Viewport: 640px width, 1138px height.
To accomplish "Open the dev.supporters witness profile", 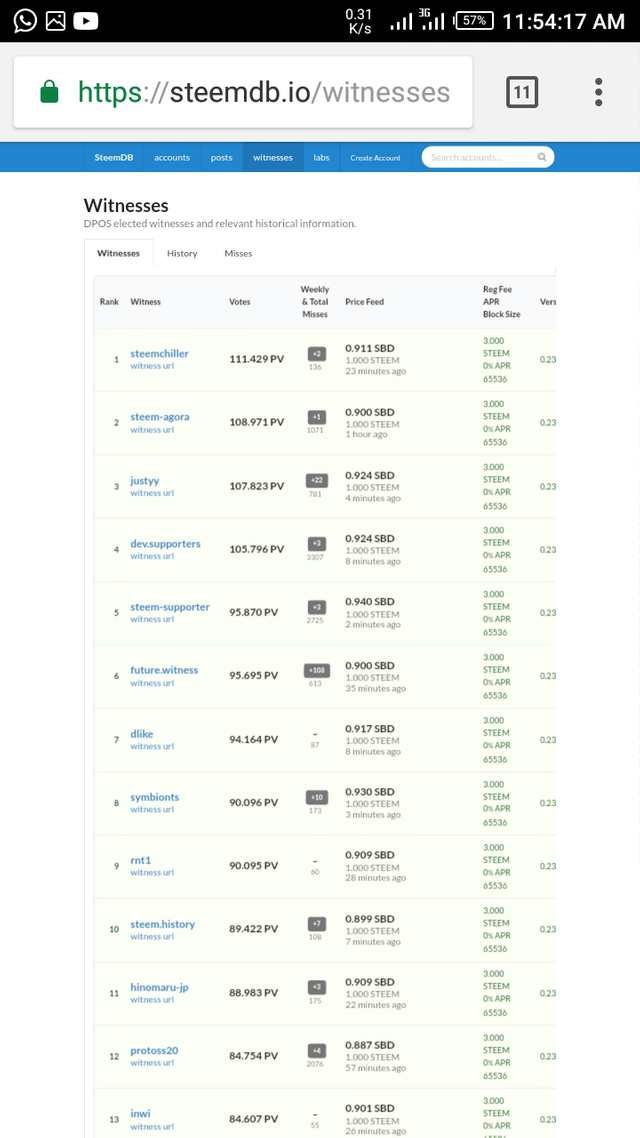I will pyautogui.click(x=165, y=544).
